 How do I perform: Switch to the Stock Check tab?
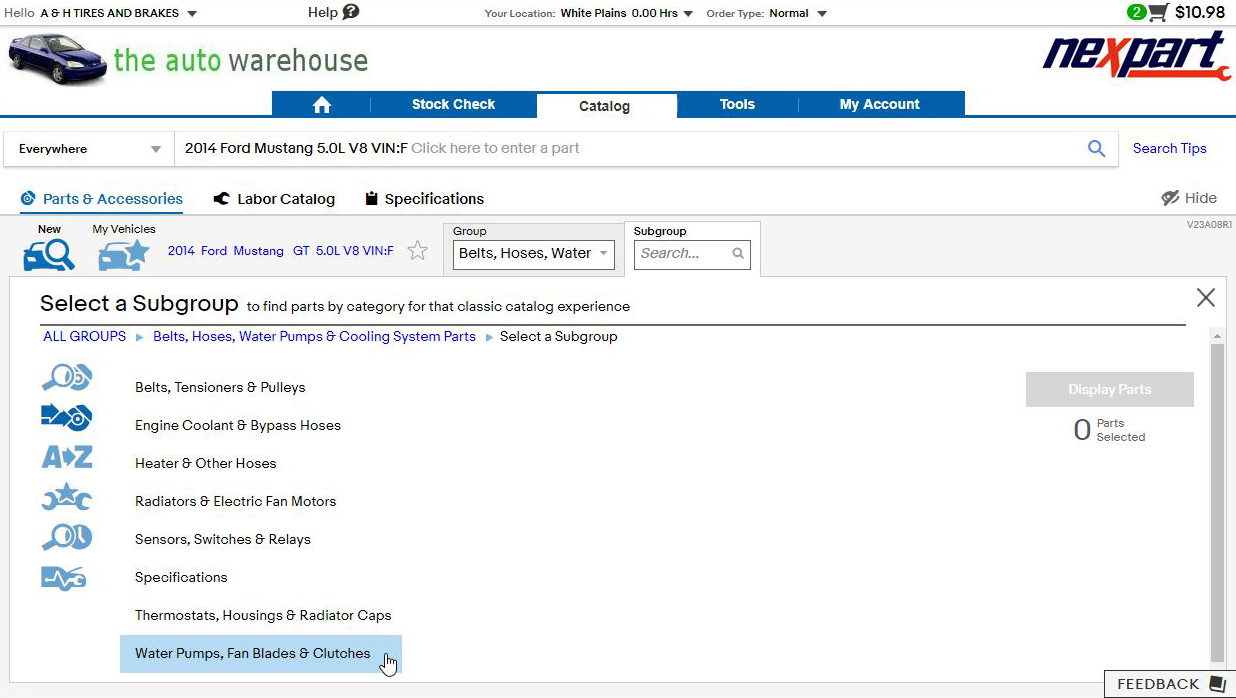point(453,105)
